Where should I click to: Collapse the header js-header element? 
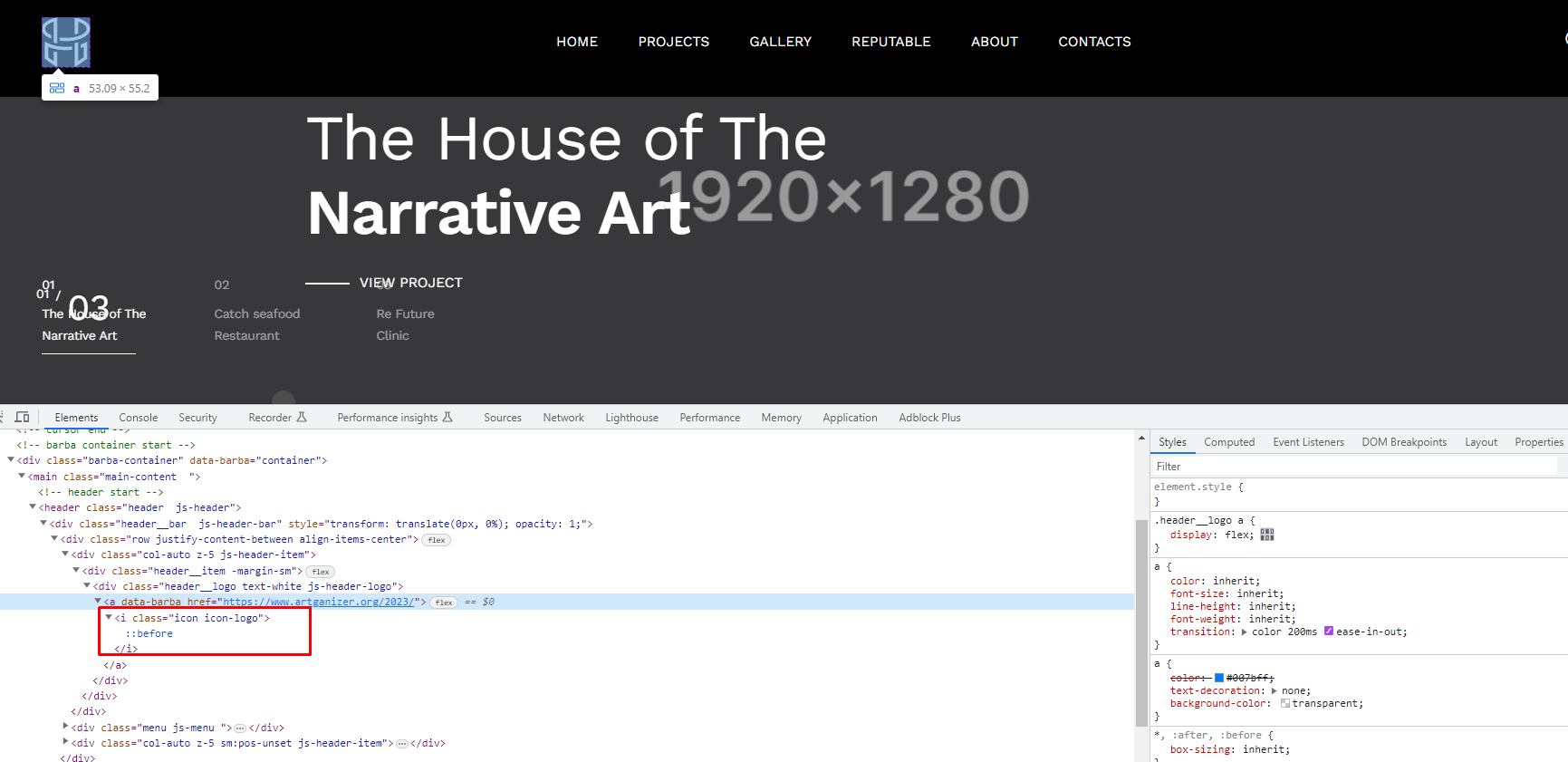[33, 507]
